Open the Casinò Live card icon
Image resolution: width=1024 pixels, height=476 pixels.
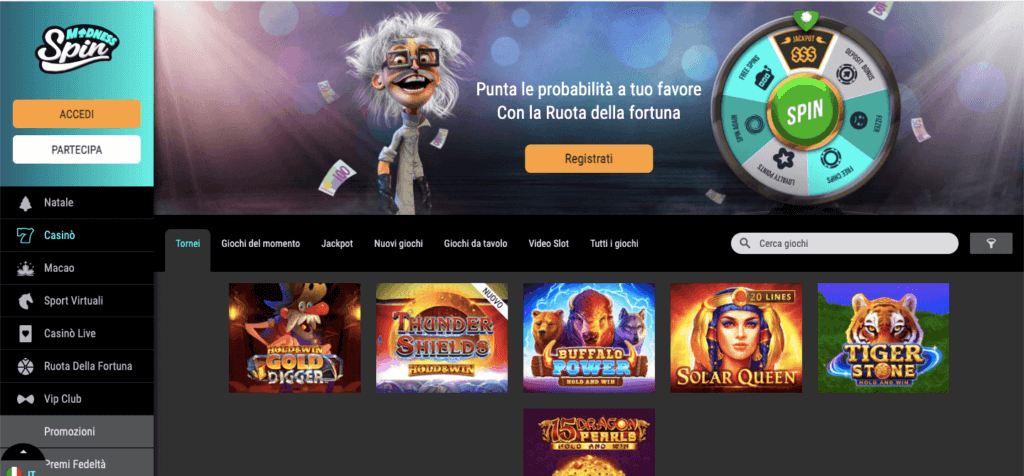25,334
